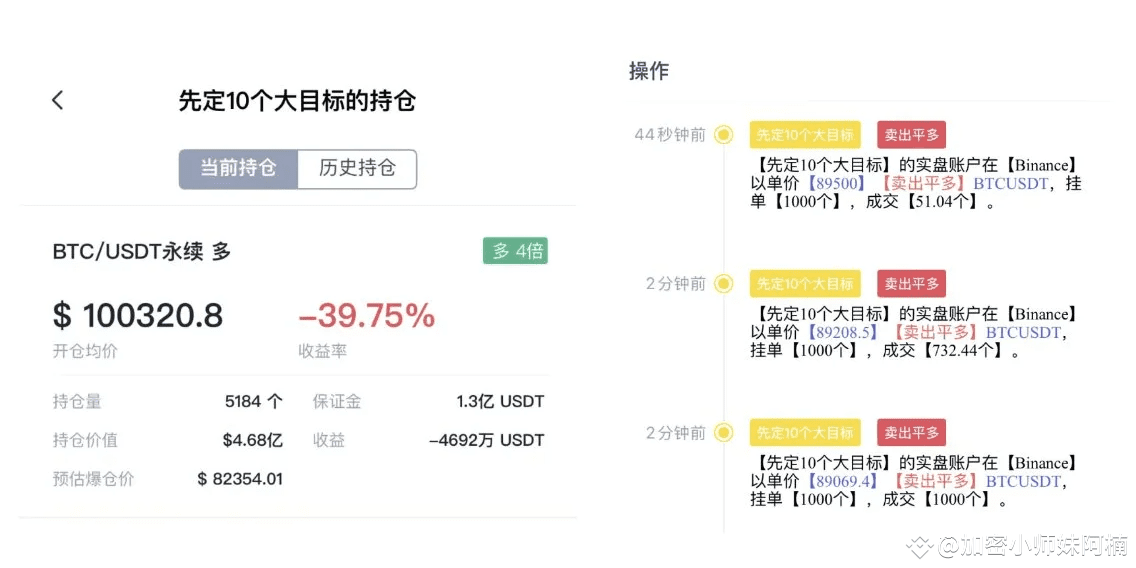Screen dimensions: 1136x568
Task: Open the price link 【89208.5】
Action: 841,333
